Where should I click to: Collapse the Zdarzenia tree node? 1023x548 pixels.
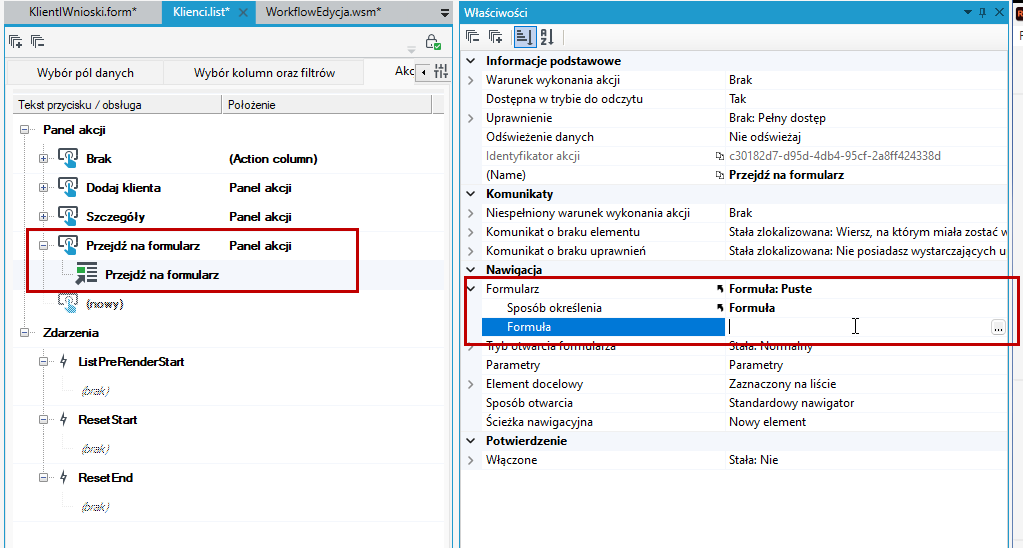click(x=25, y=333)
